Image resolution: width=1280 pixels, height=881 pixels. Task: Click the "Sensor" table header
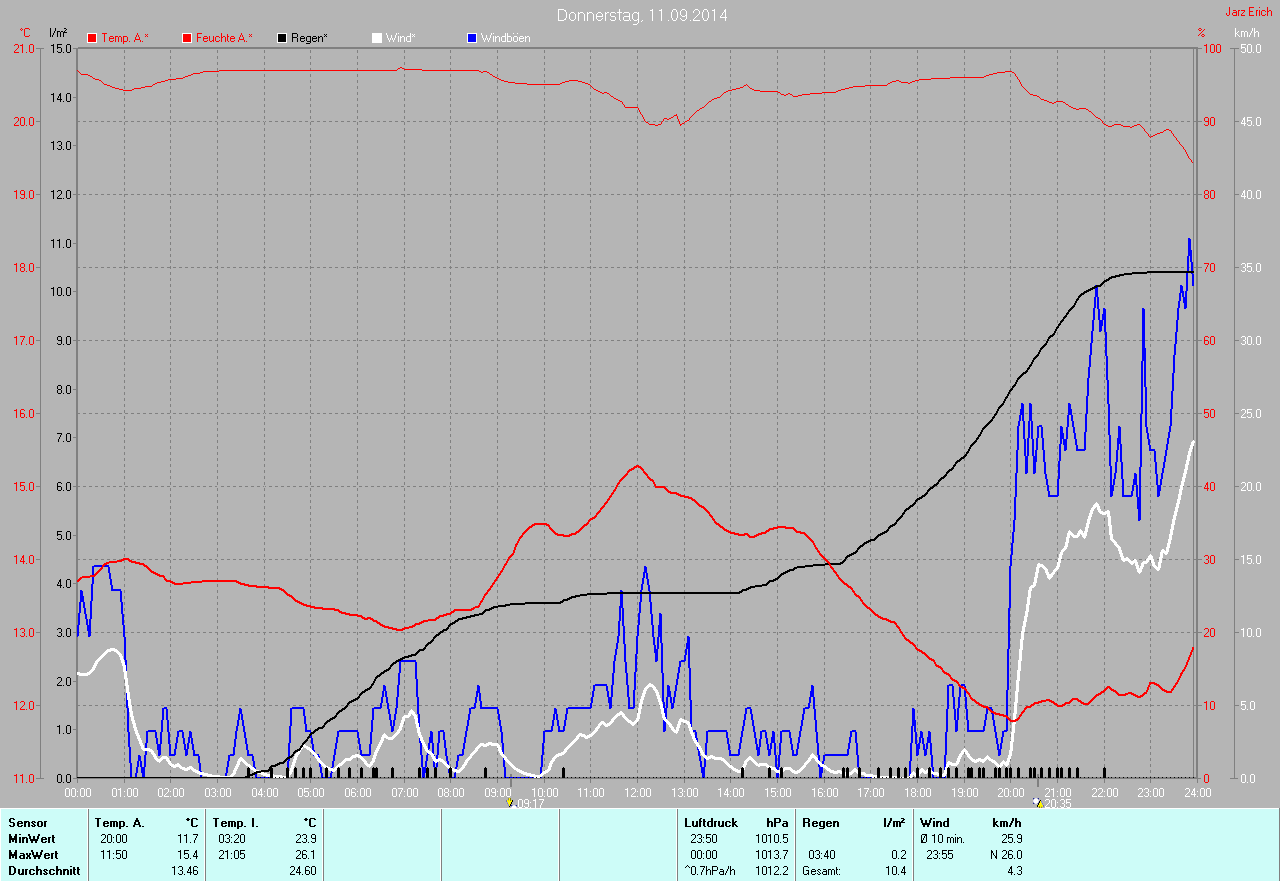click(x=27, y=822)
